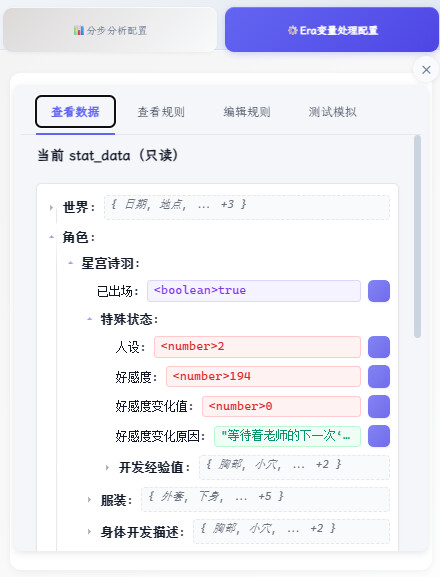This screenshot has width=440, height=577.
Task: Click purple square button beside 好感度变化值 field
Action: tap(379, 406)
